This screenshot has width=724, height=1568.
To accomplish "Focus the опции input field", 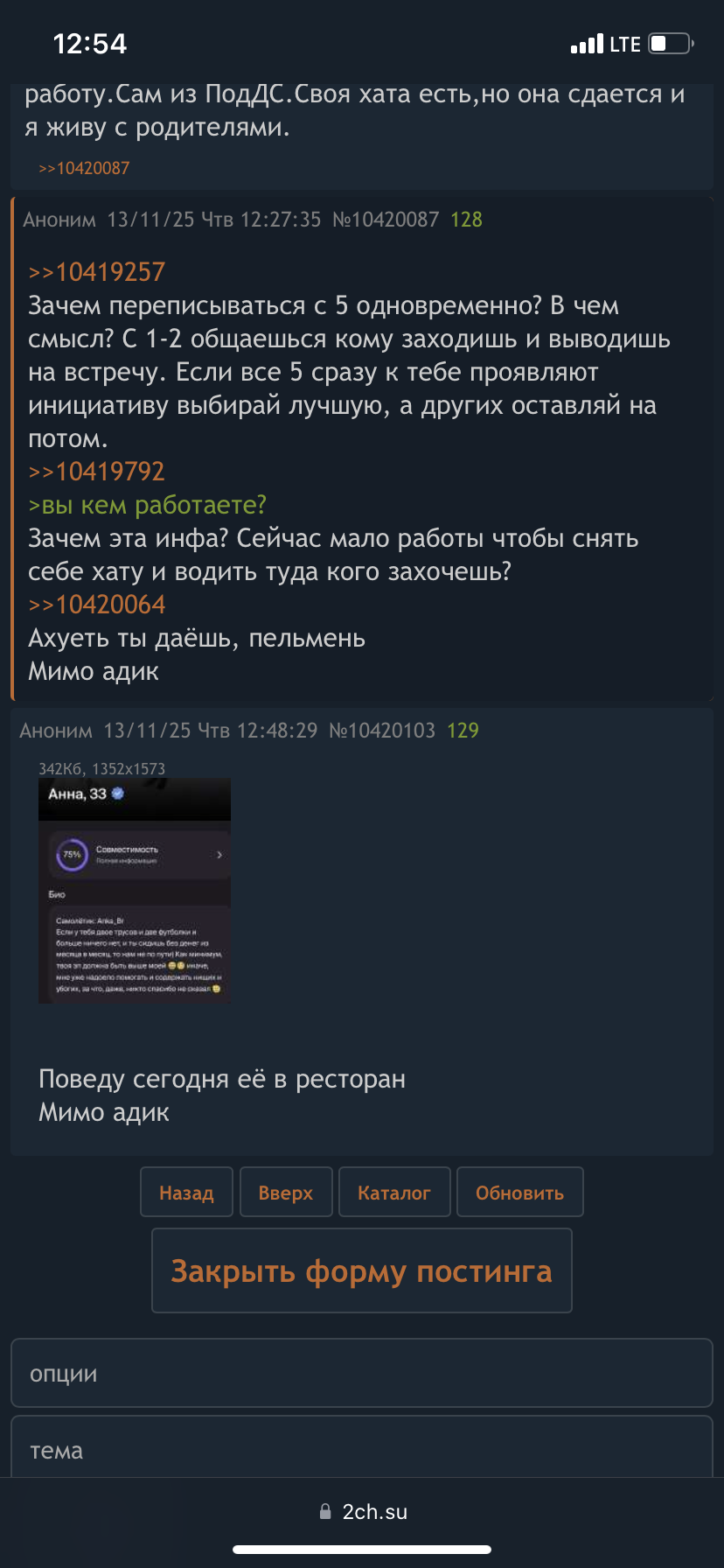I will [362, 1373].
